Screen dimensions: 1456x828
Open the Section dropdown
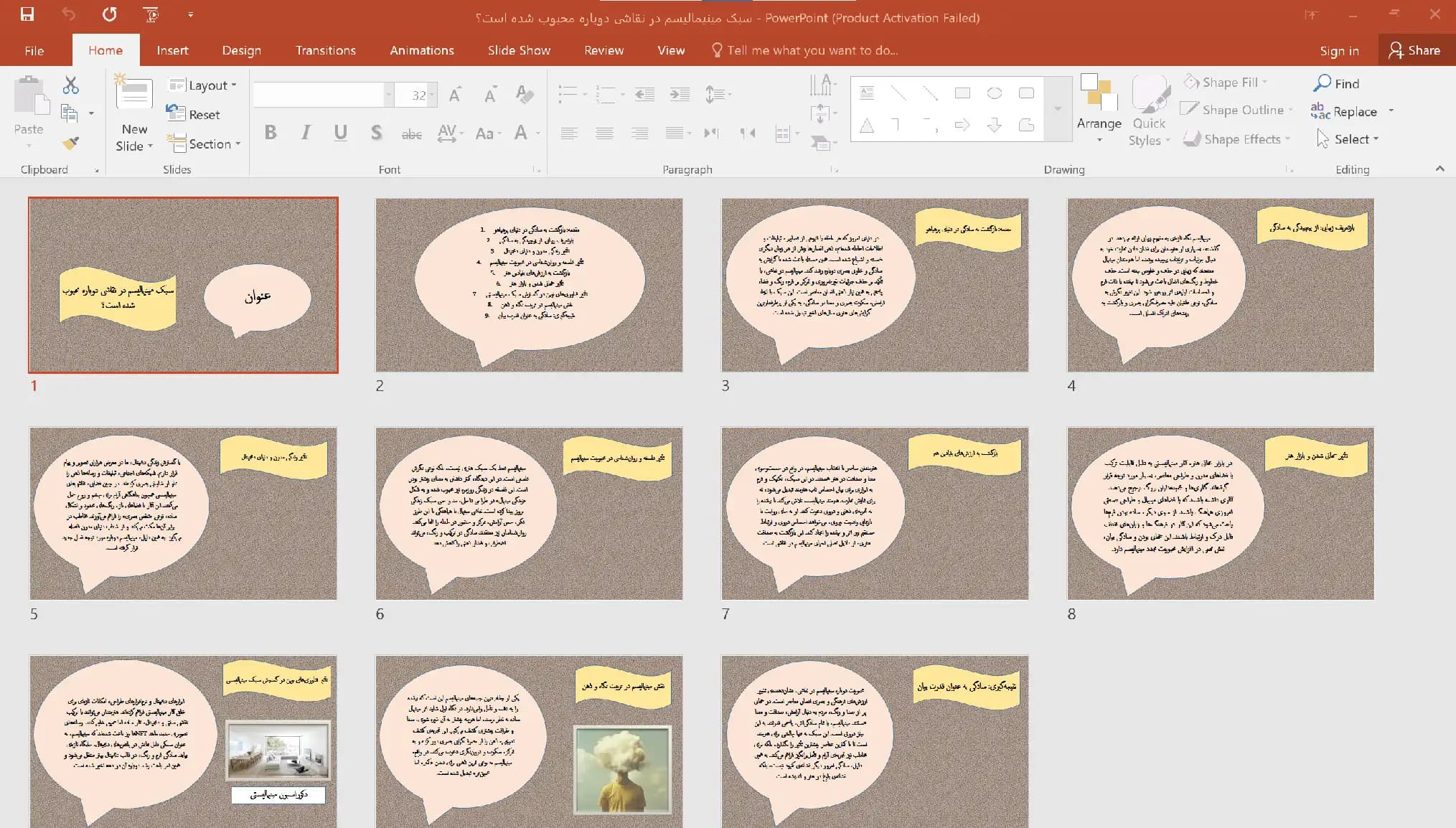(x=204, y=144)
